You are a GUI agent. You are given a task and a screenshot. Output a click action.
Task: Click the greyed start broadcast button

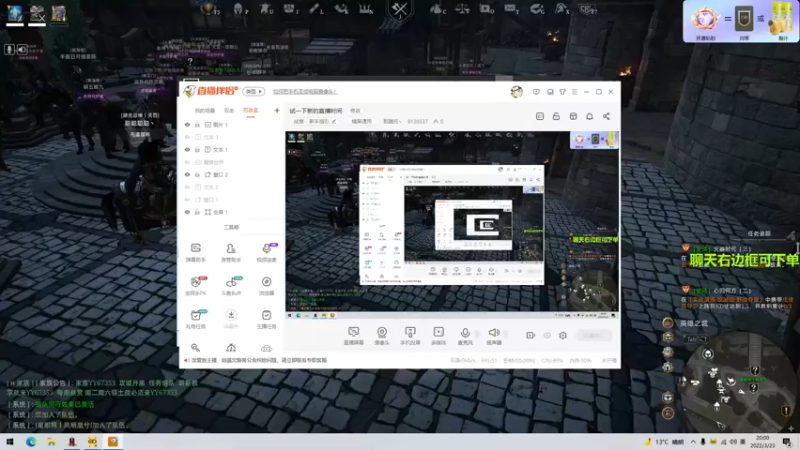coord(594,335)
